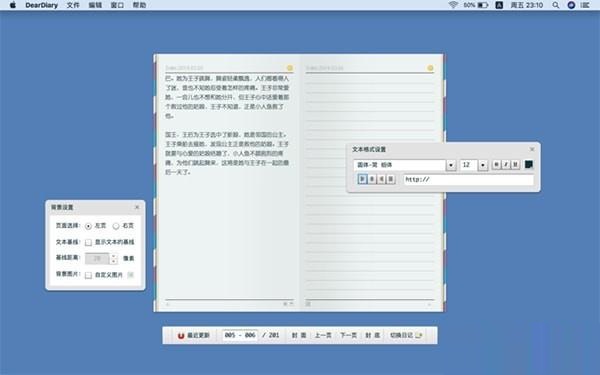Go to the front cover 封面

(x=299, y=335)
